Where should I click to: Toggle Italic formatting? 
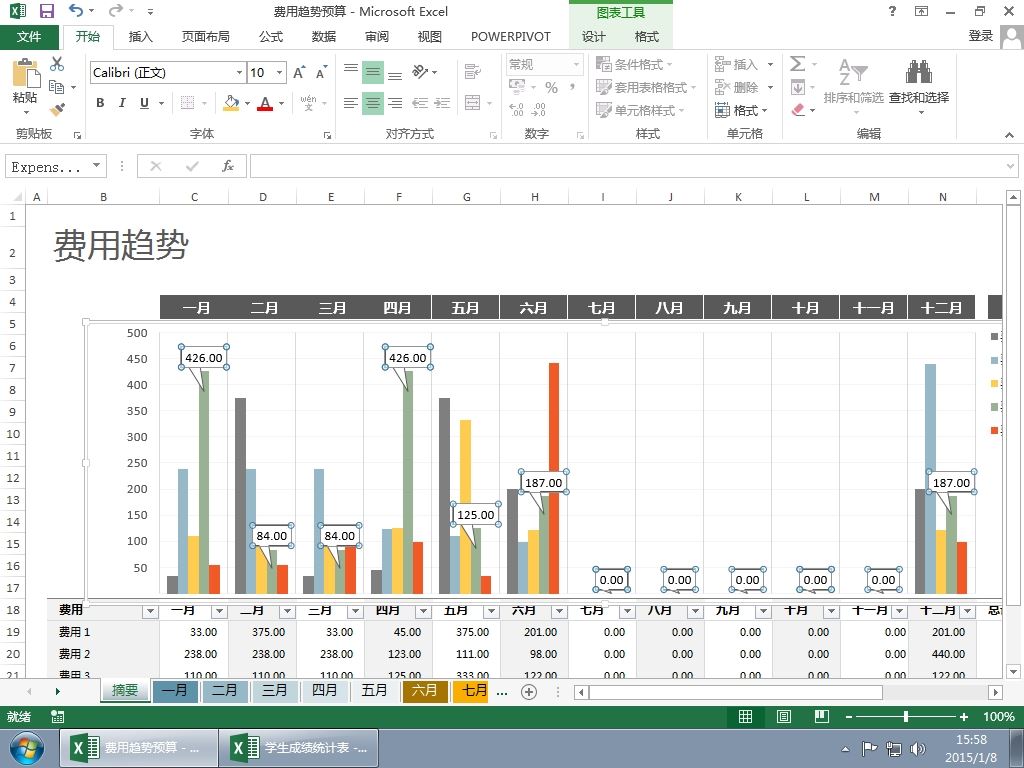(121, 103)
